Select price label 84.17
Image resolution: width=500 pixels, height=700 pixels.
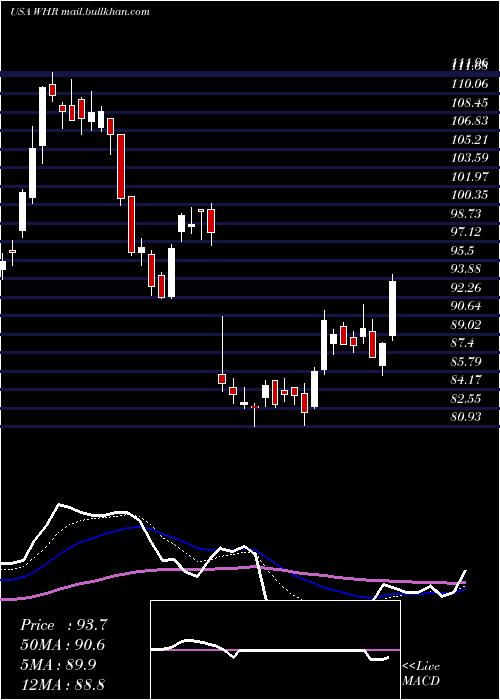[x=466, y=379]
